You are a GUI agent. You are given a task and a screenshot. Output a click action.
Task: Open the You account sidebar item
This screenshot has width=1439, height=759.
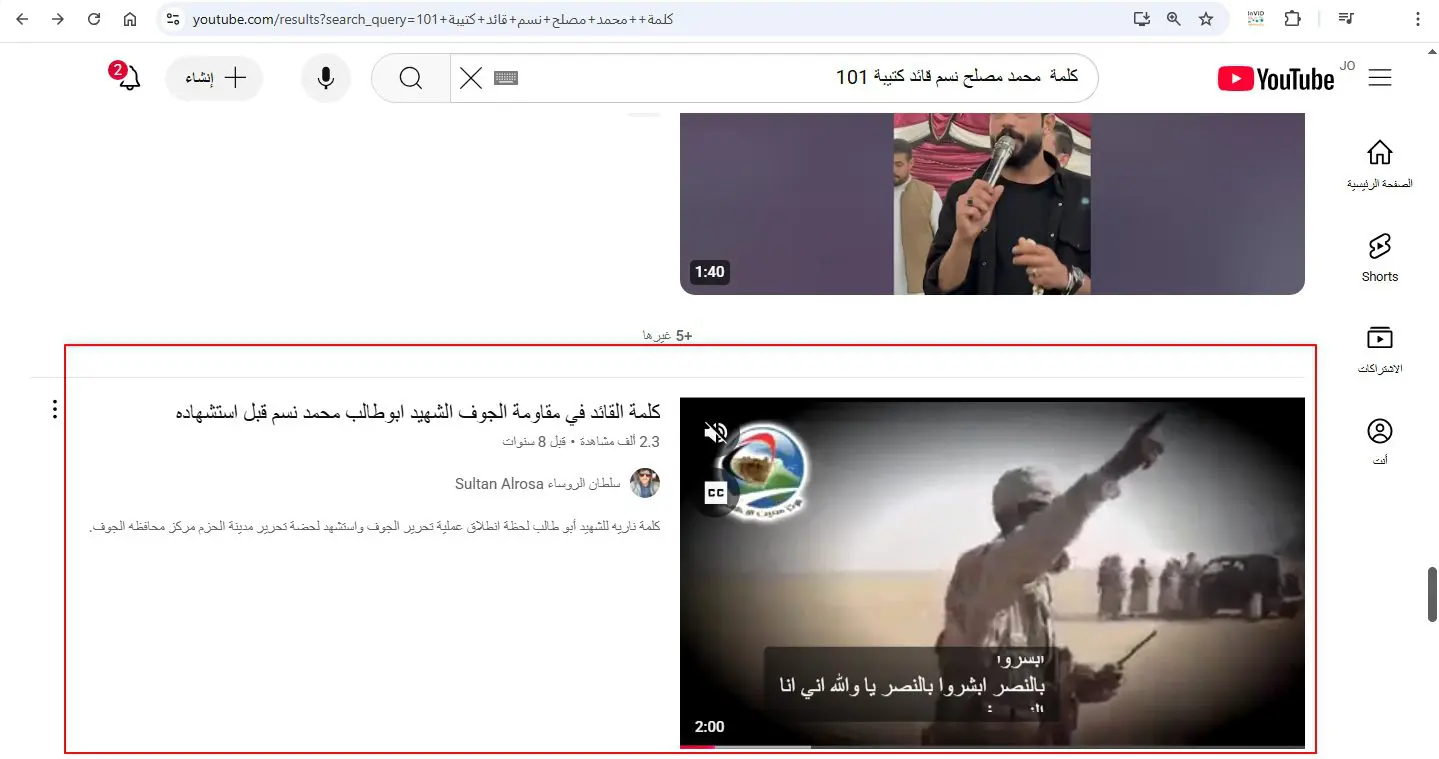tap(1380, 441)
